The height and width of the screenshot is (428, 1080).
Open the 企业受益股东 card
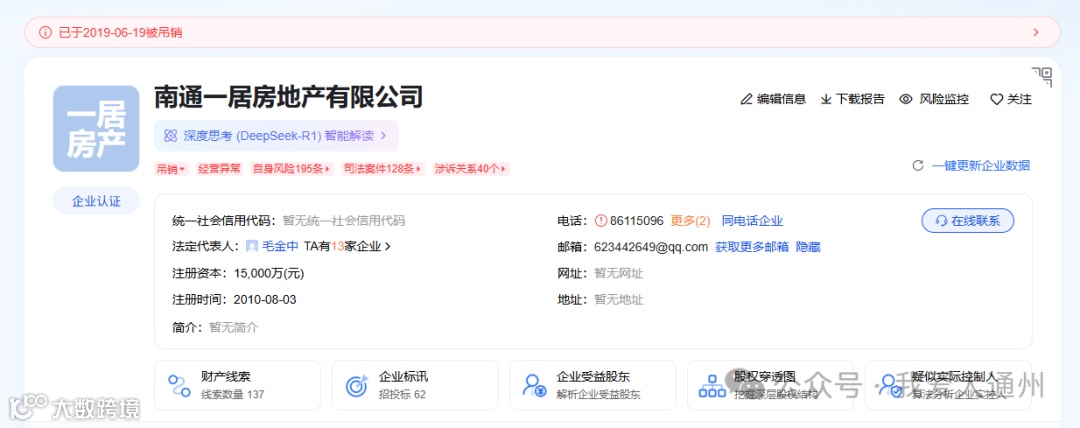pos(593,385)
